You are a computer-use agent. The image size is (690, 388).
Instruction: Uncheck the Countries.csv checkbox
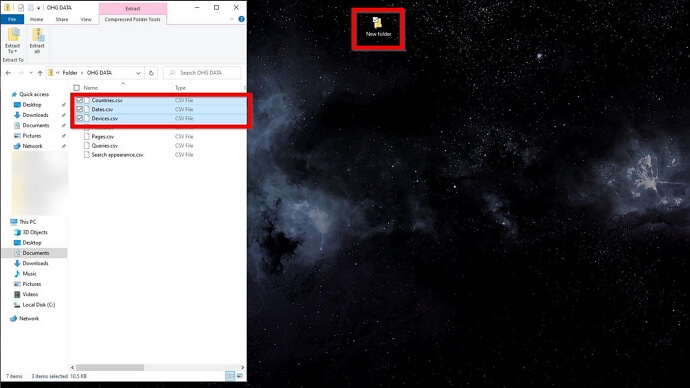coord(80,100)
